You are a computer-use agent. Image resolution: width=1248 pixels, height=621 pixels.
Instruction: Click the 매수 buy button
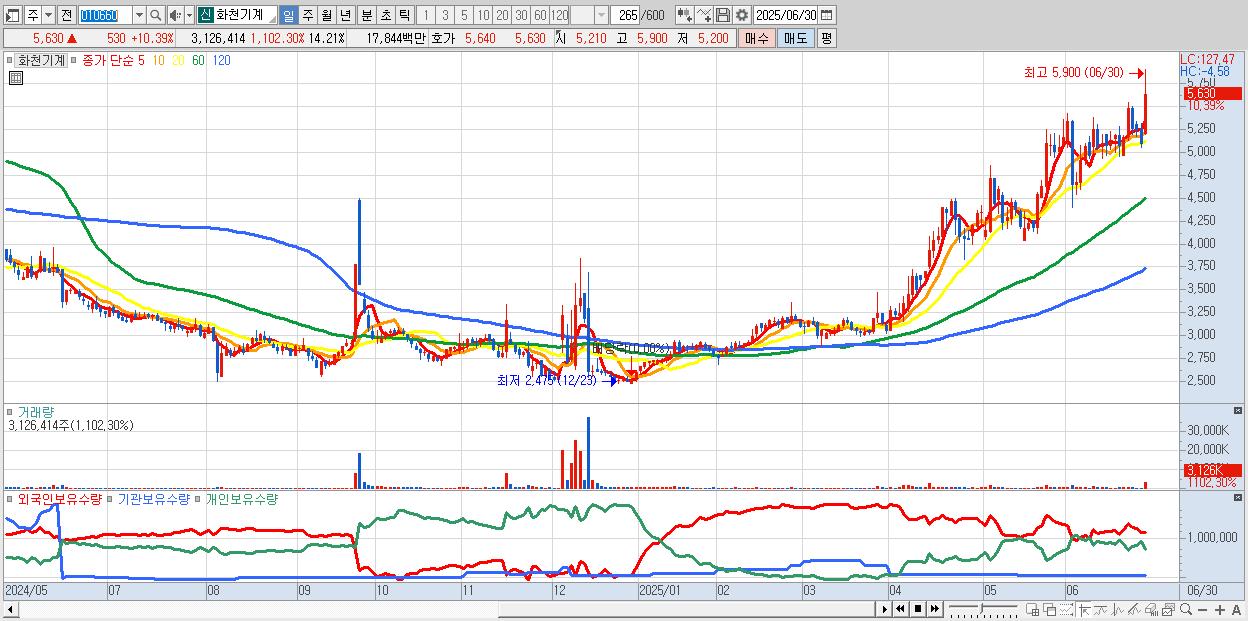tap(756, 38)
